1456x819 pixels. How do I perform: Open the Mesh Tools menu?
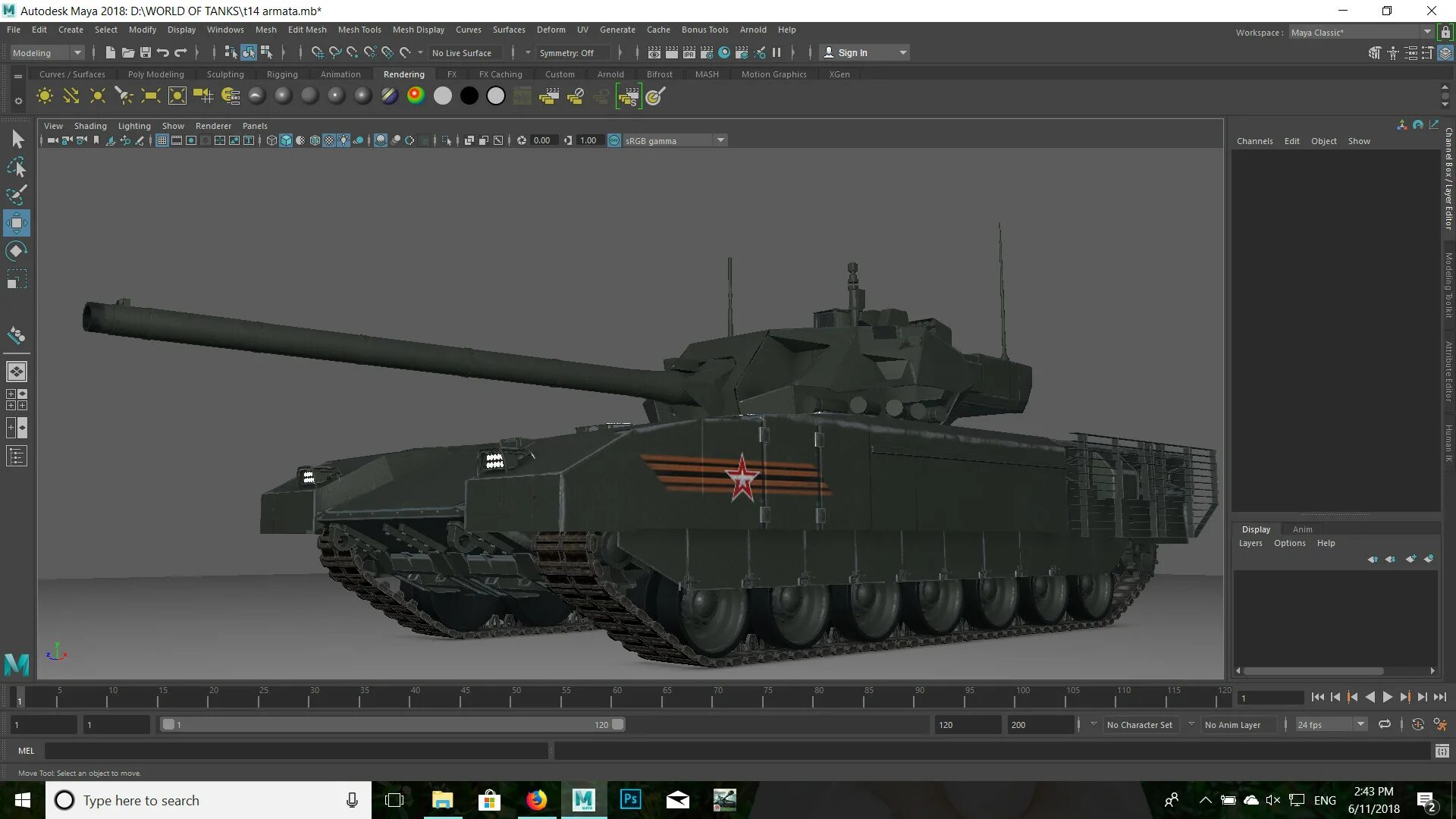(359, 30)
